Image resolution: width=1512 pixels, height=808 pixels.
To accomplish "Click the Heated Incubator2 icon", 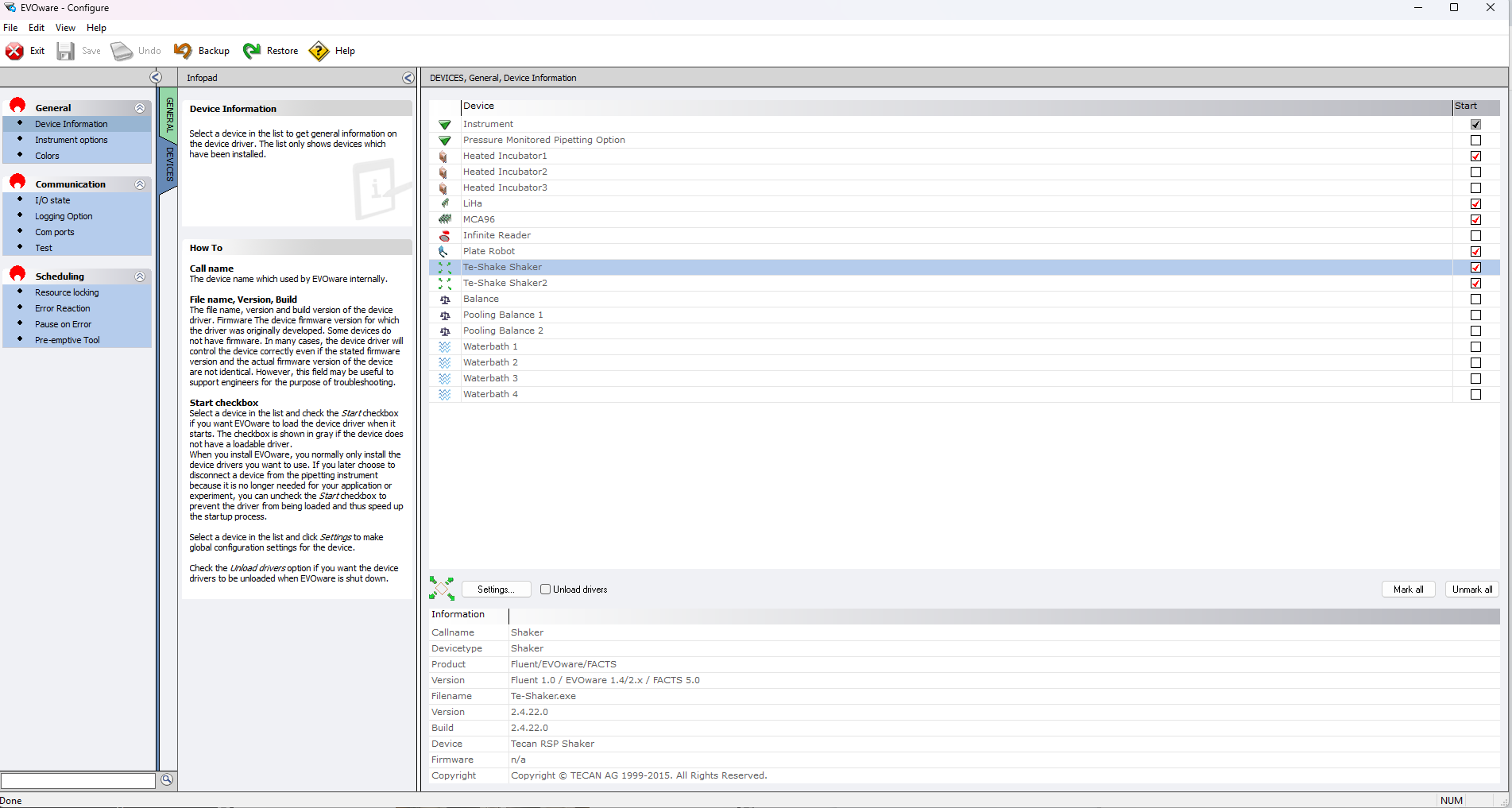I will [x=443, y=172].
